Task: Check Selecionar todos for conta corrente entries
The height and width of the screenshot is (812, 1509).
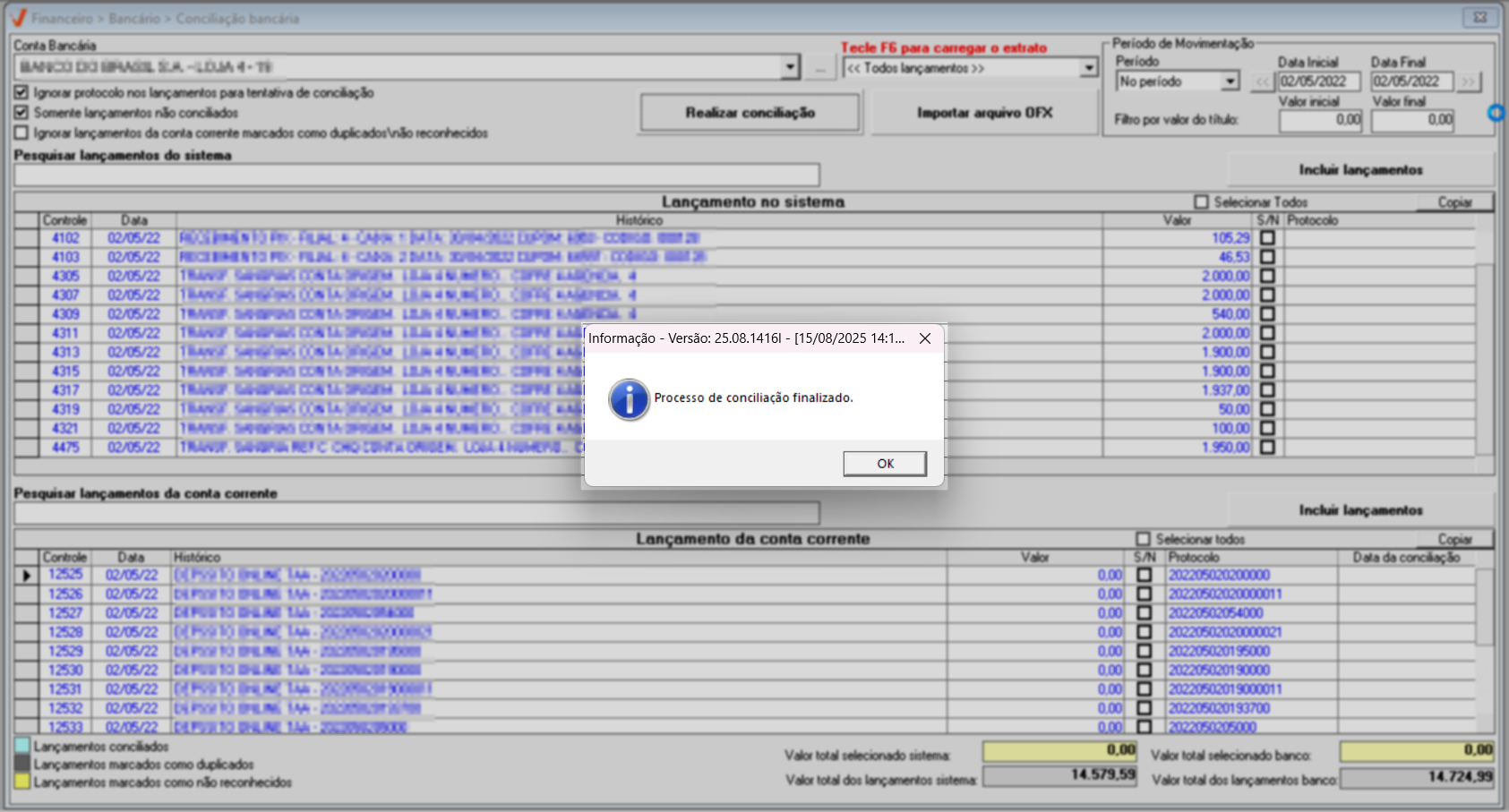Action: pyautogui.click(x=1143, y=539)
